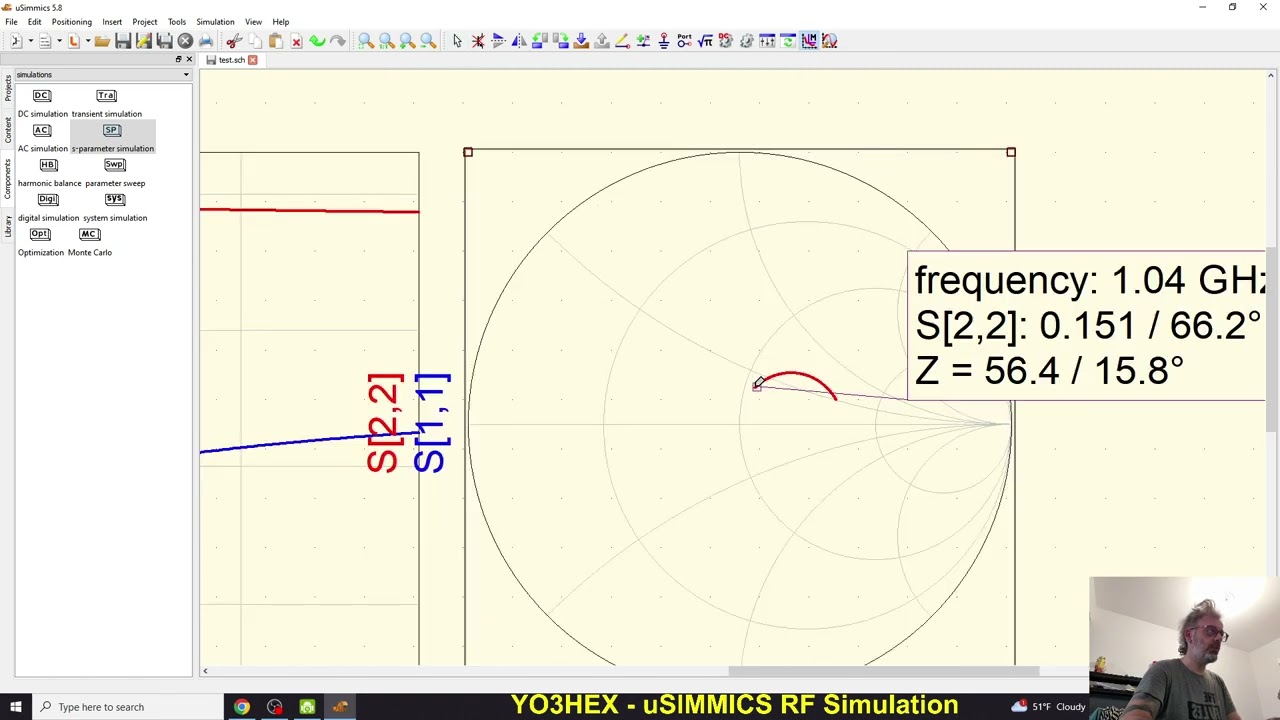Click the Smith chart marker on red curve
This screenshot has width=1280, height=720.
[x=757, y=385]
